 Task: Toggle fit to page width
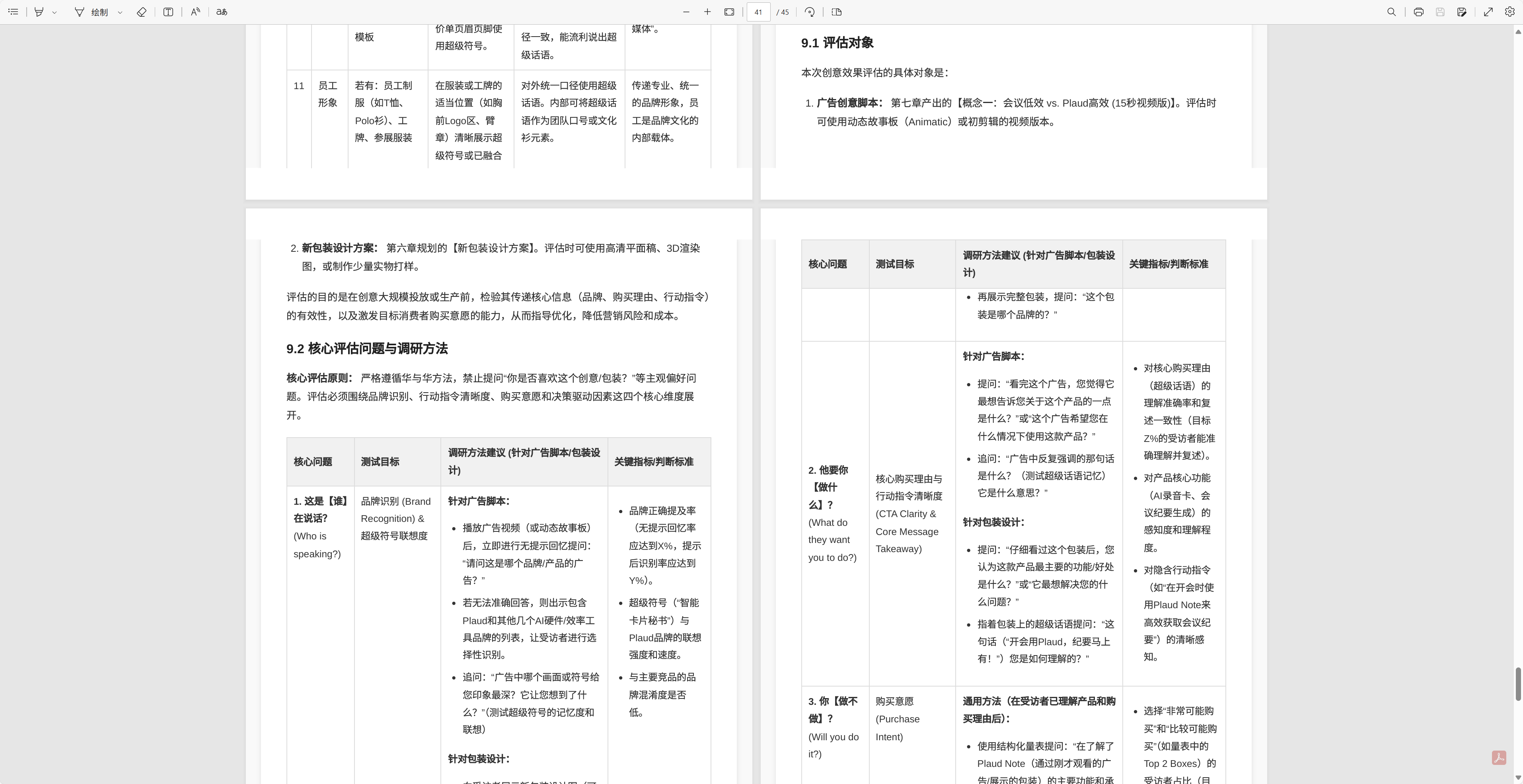(730, 12)
